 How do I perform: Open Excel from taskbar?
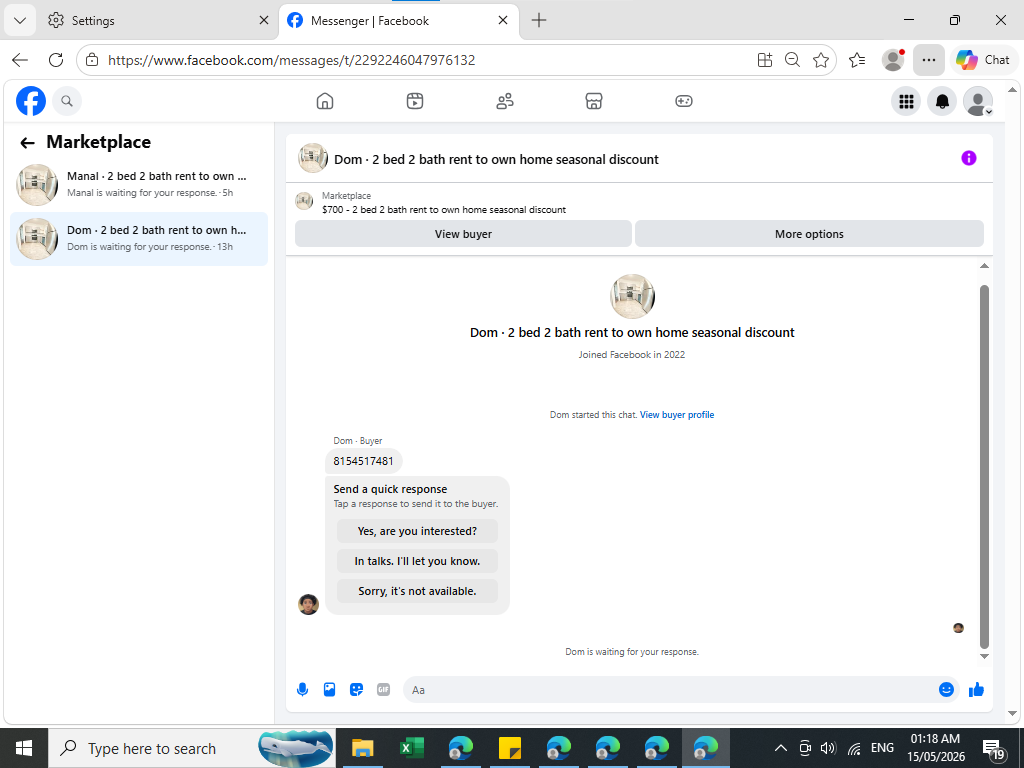pyautogui.click(x=411, y=748)
